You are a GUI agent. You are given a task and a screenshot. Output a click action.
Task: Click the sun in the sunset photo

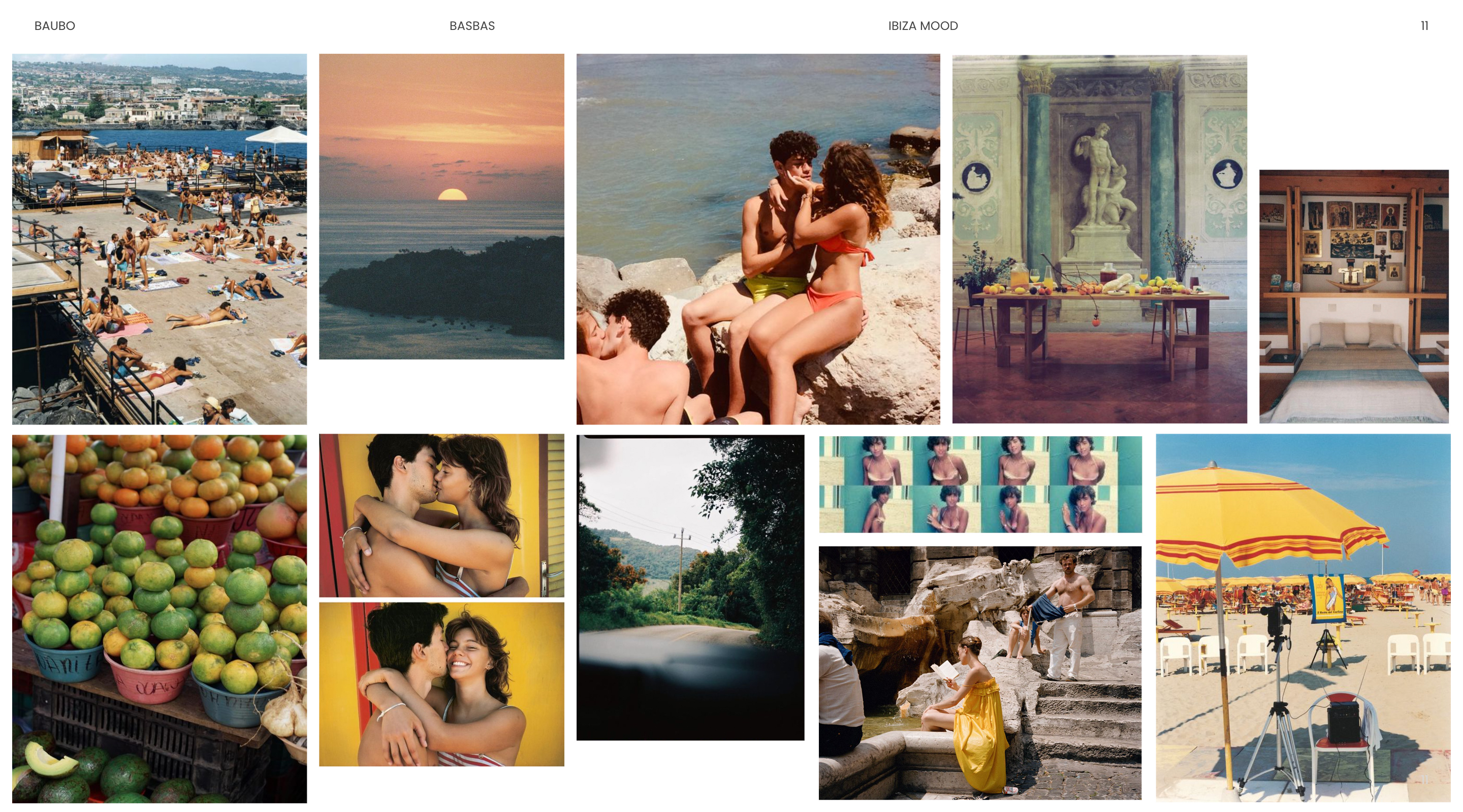452,195
